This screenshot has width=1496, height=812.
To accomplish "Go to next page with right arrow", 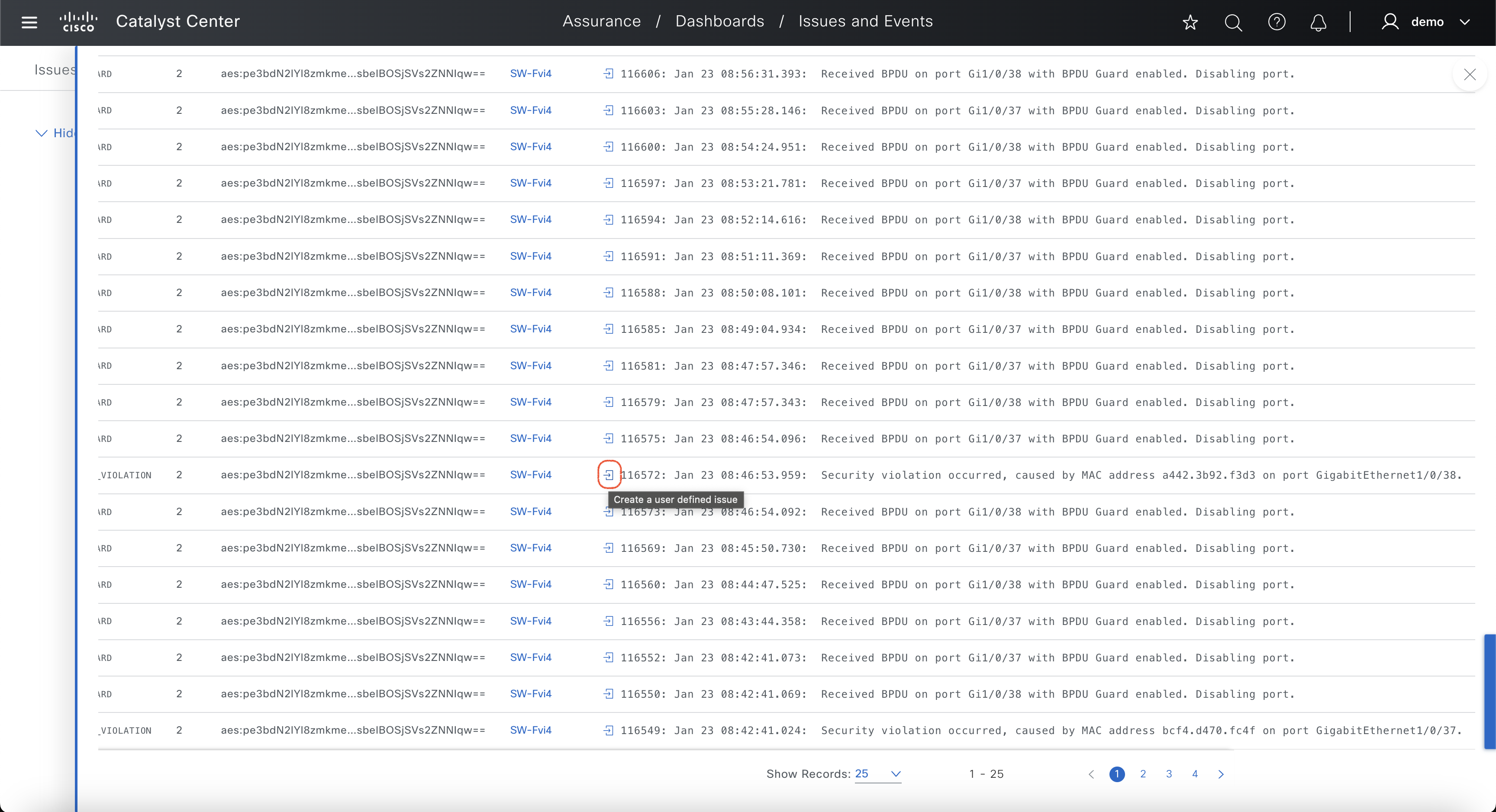I will pos(1221,774).
